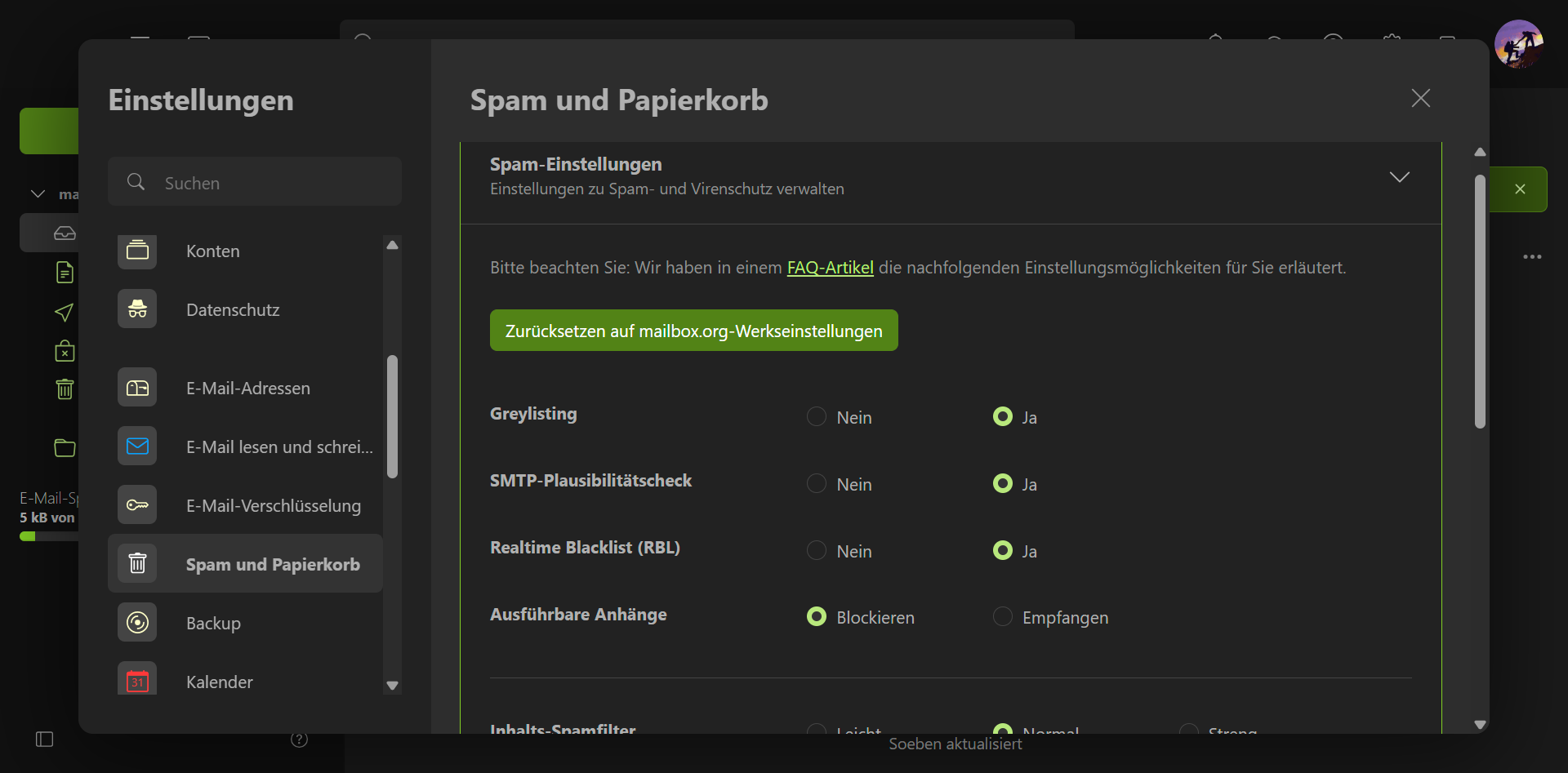Screen dimensions: 1568x773
Task: Select Ja for SMTP-Plausibilitätscheck
Action: (1002, 483)
